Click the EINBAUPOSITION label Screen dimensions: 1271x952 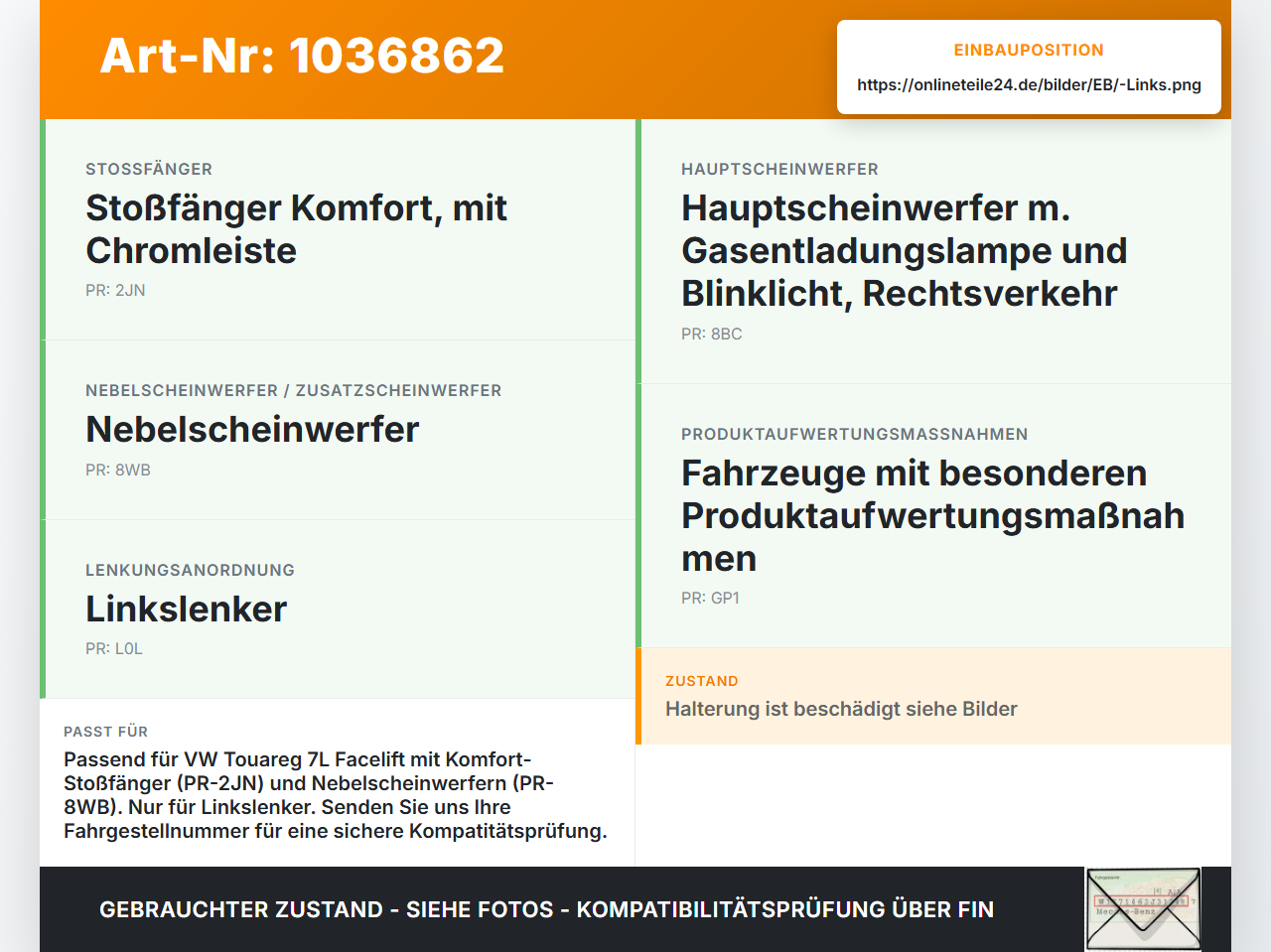tap(1029, 50)
